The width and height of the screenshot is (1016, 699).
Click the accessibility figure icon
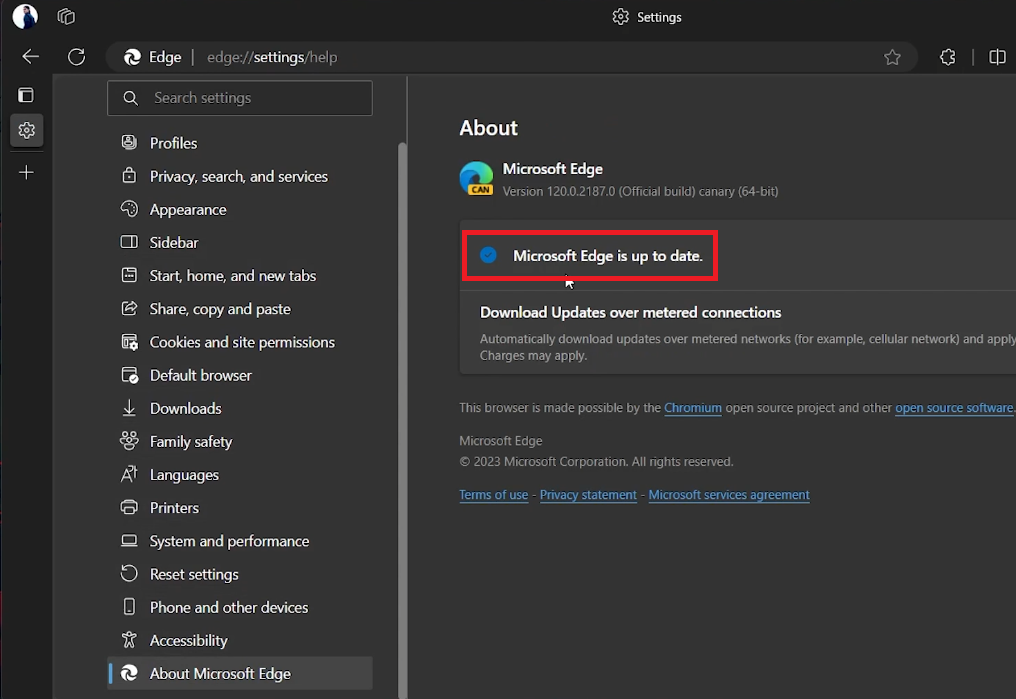pyautogui.click(x=129, y=639)
